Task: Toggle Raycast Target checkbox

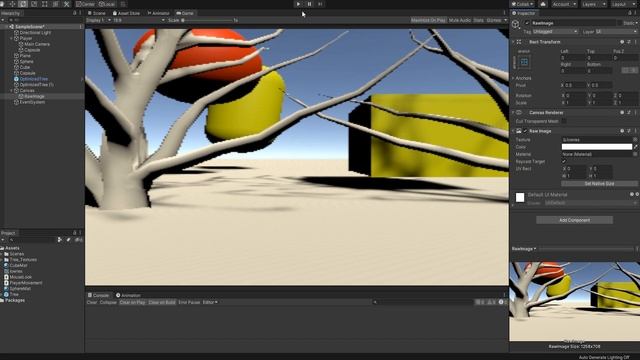Action: point(564,162)
